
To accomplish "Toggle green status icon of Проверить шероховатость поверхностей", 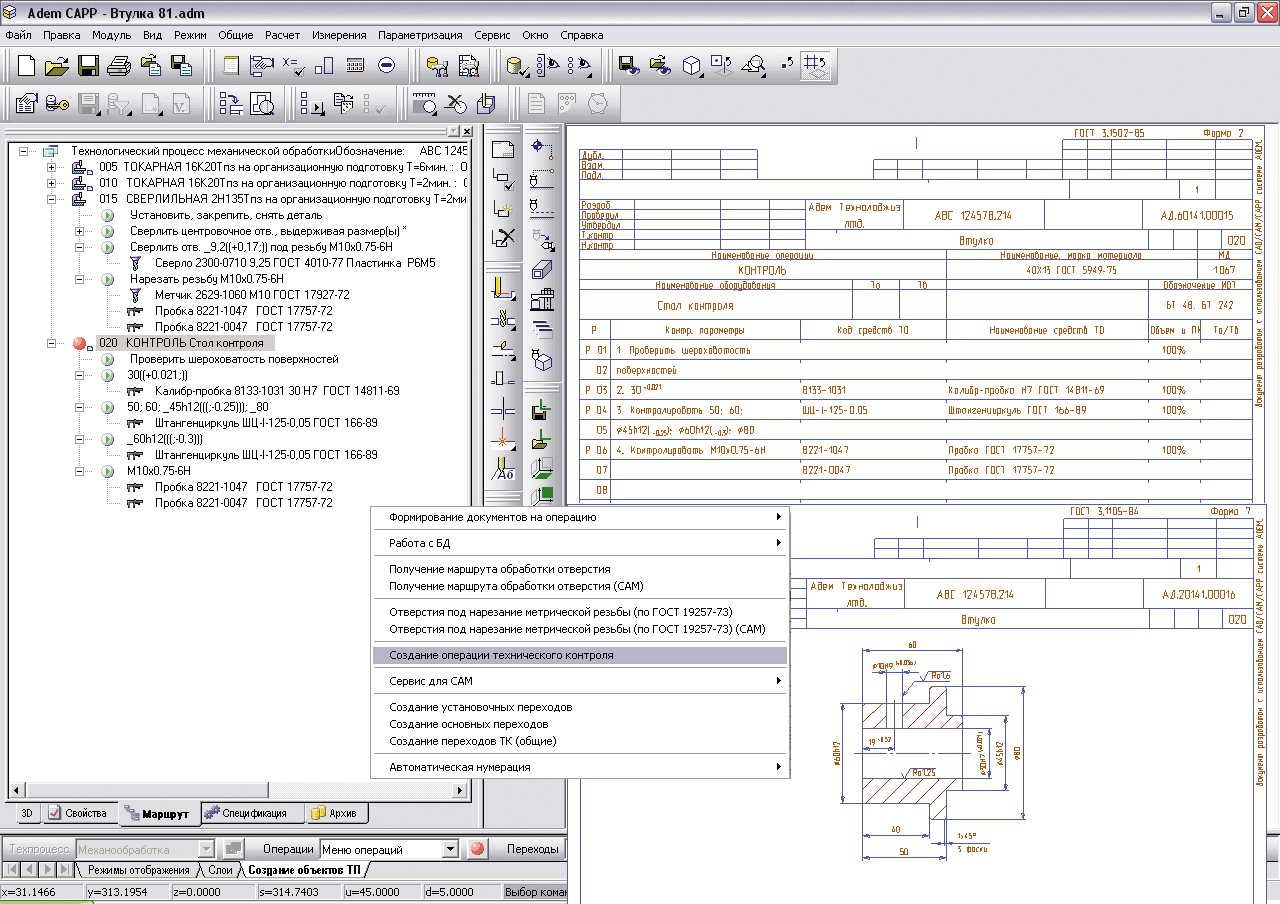I will pyautogui.click(x=108, y=359).
